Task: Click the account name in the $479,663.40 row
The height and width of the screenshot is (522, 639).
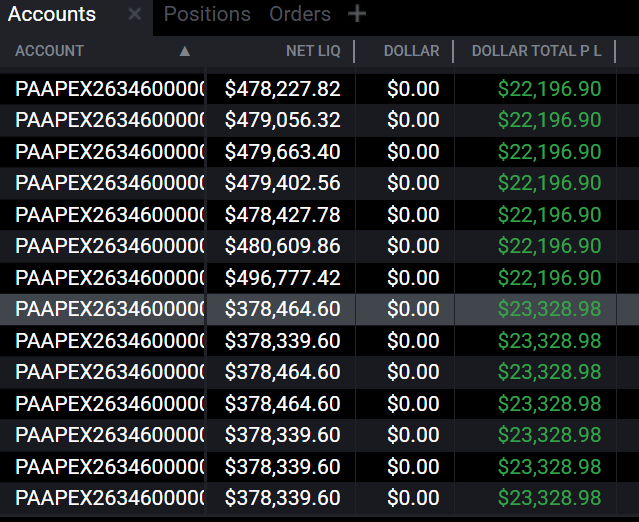Action: point(110,152)
